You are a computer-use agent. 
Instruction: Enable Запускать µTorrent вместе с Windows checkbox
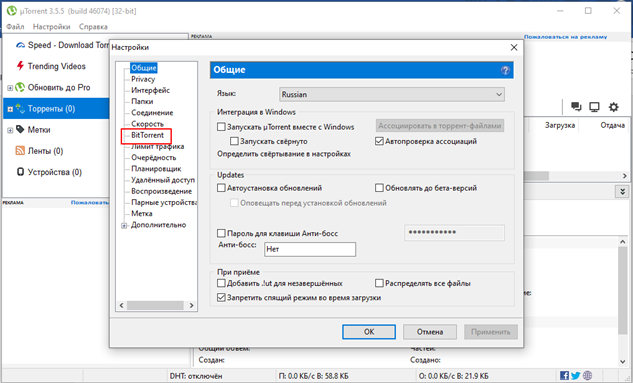click(221, 127)
